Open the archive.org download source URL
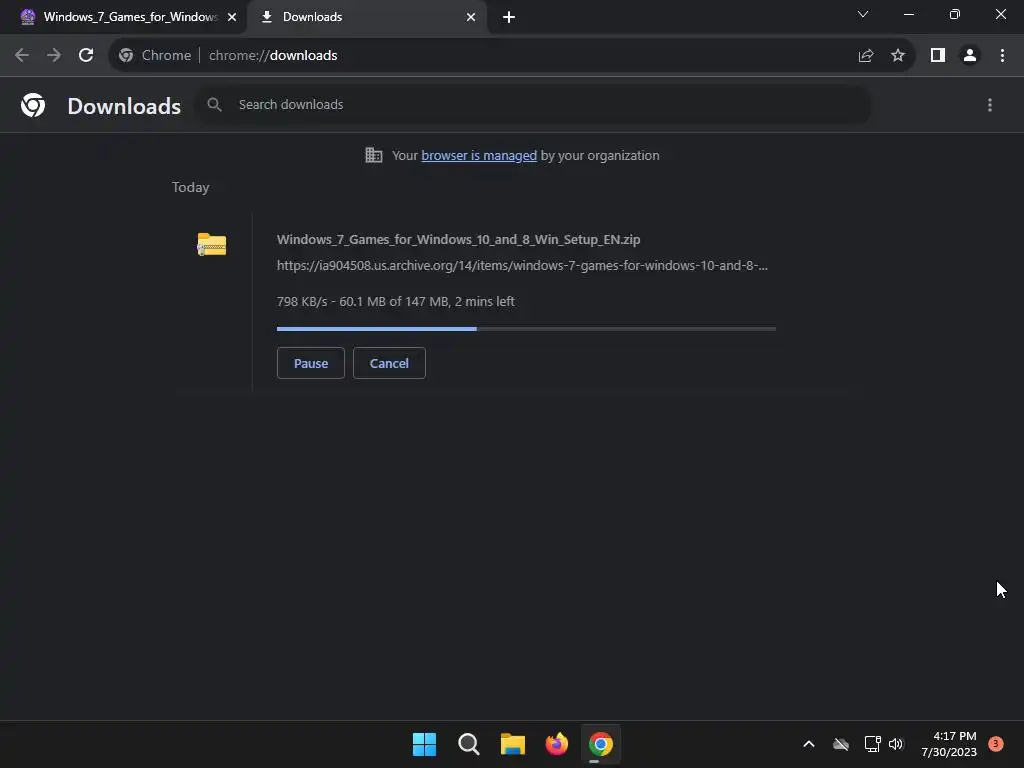 [x=522, y=266]
